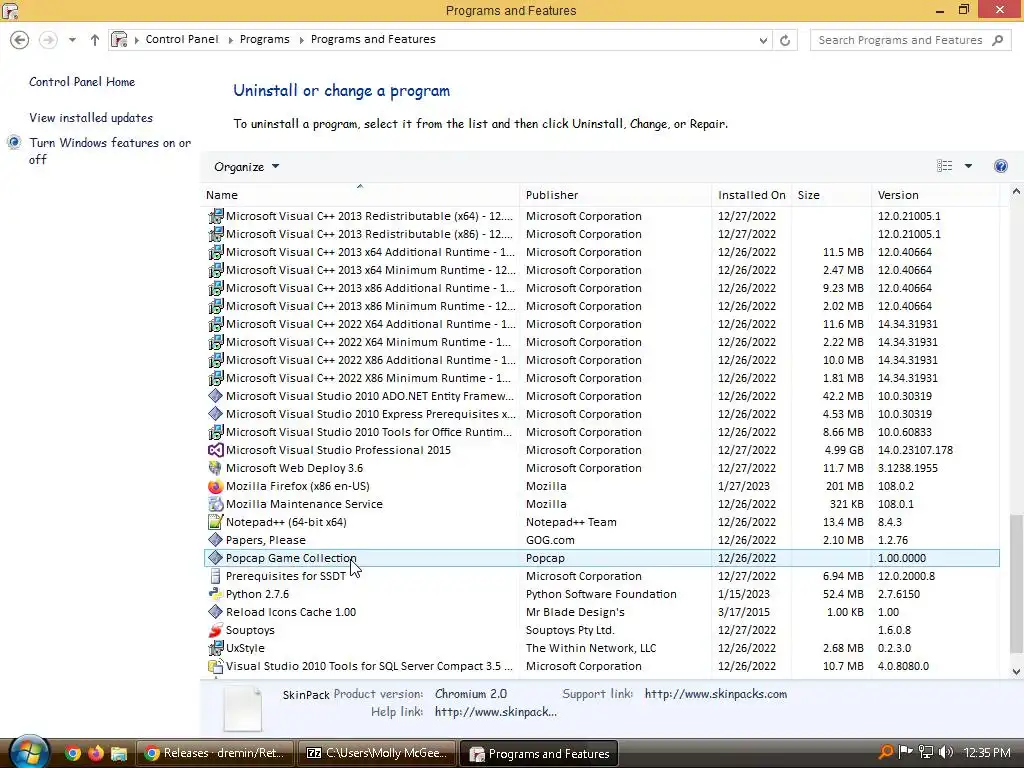Open the Windows Start orb

point(29,752)
